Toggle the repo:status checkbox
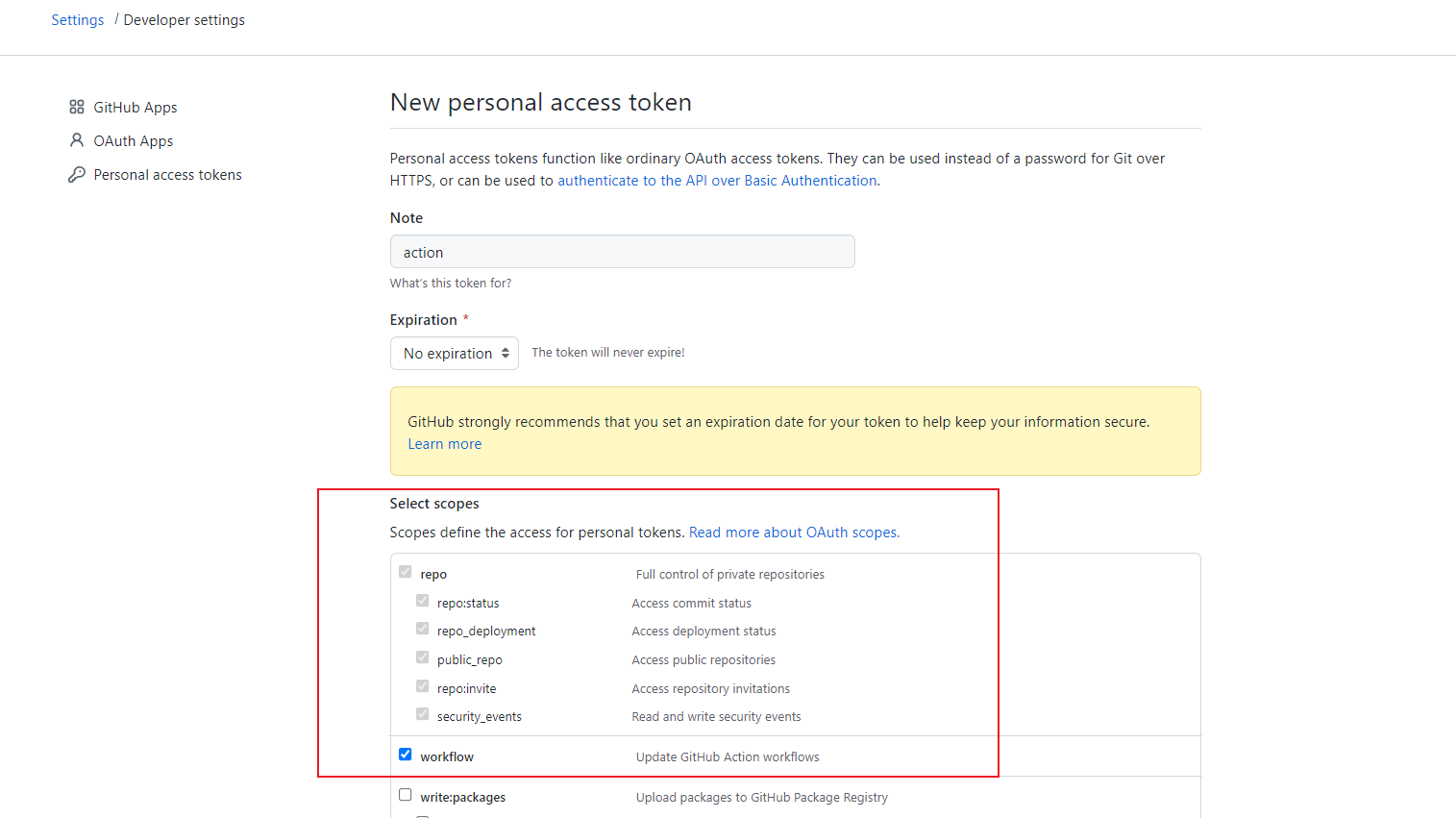The height and width of the screenshot is (818, 1456). click(422, 601)
